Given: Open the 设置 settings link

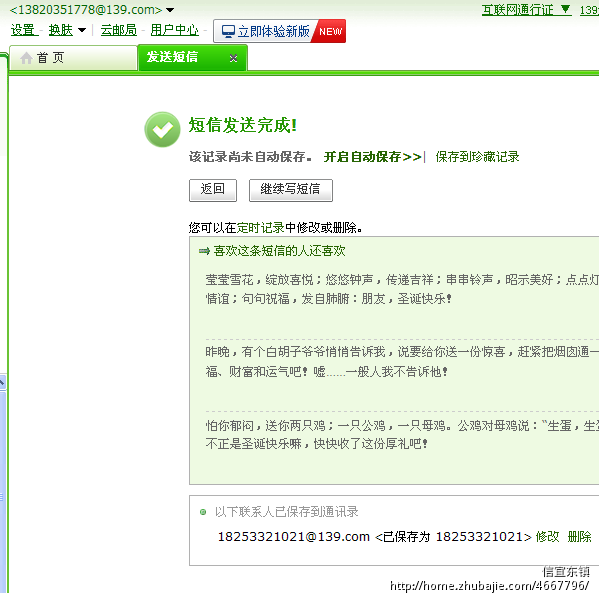Looking at the screenshot, I should tap(23, 30).
